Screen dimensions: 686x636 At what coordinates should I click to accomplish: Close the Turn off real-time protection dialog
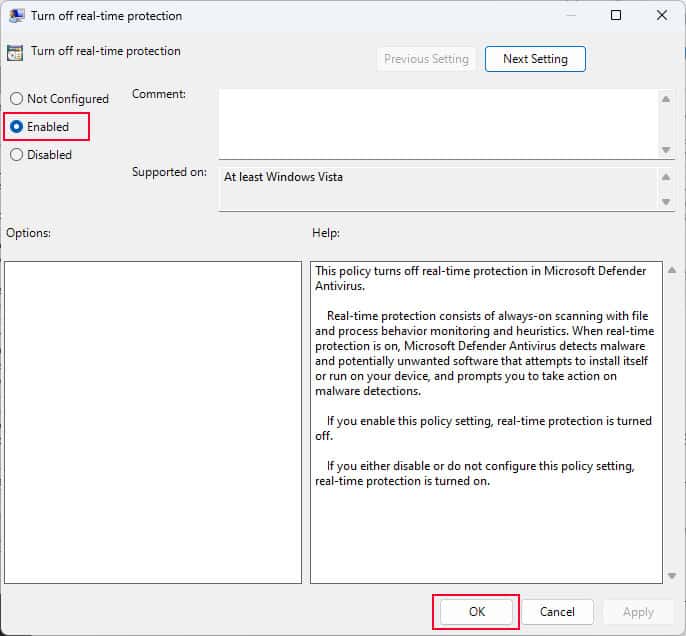click(662, 15)
